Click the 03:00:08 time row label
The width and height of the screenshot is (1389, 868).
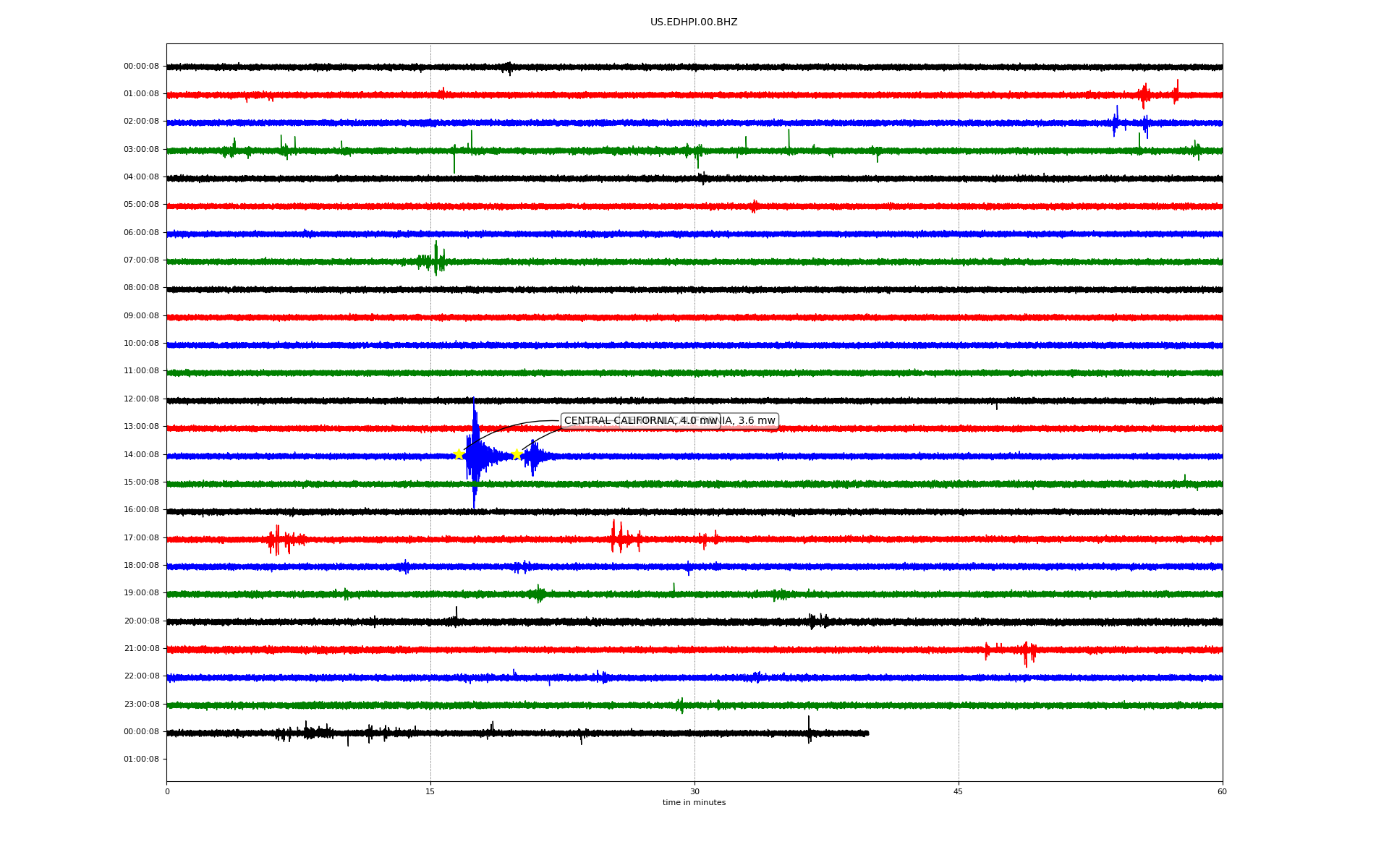(141, 149)
